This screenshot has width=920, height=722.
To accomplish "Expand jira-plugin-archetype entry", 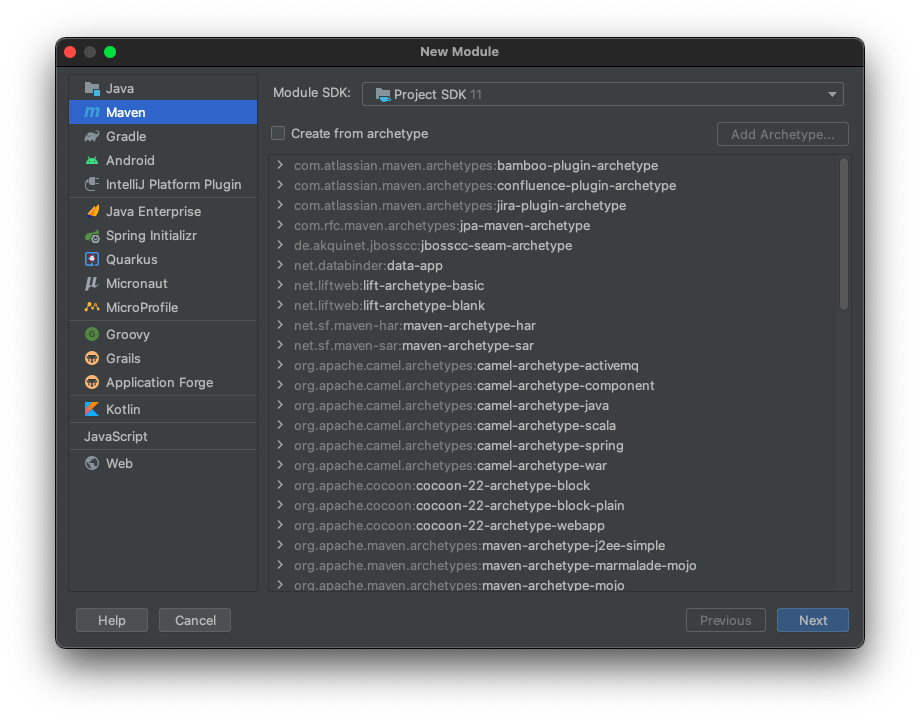I will click(x=280, y=205).
